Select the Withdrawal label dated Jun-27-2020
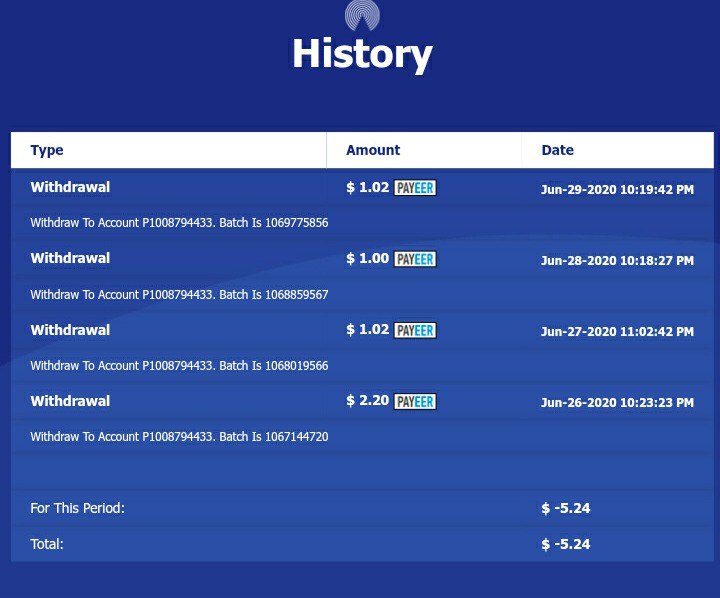This screenshot has width=720, height=598. point(70,330)
